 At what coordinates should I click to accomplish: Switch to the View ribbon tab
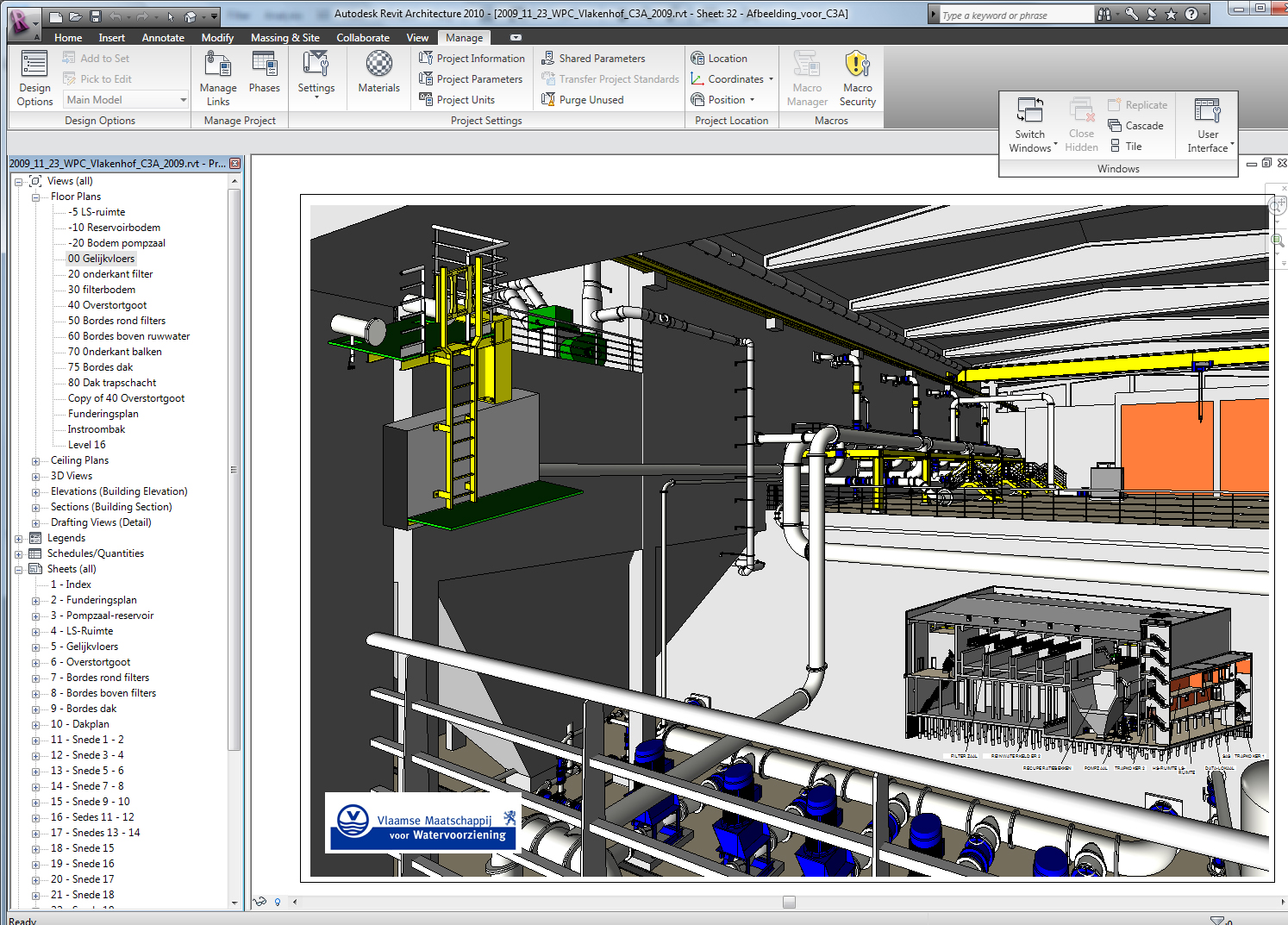point(417,38)
